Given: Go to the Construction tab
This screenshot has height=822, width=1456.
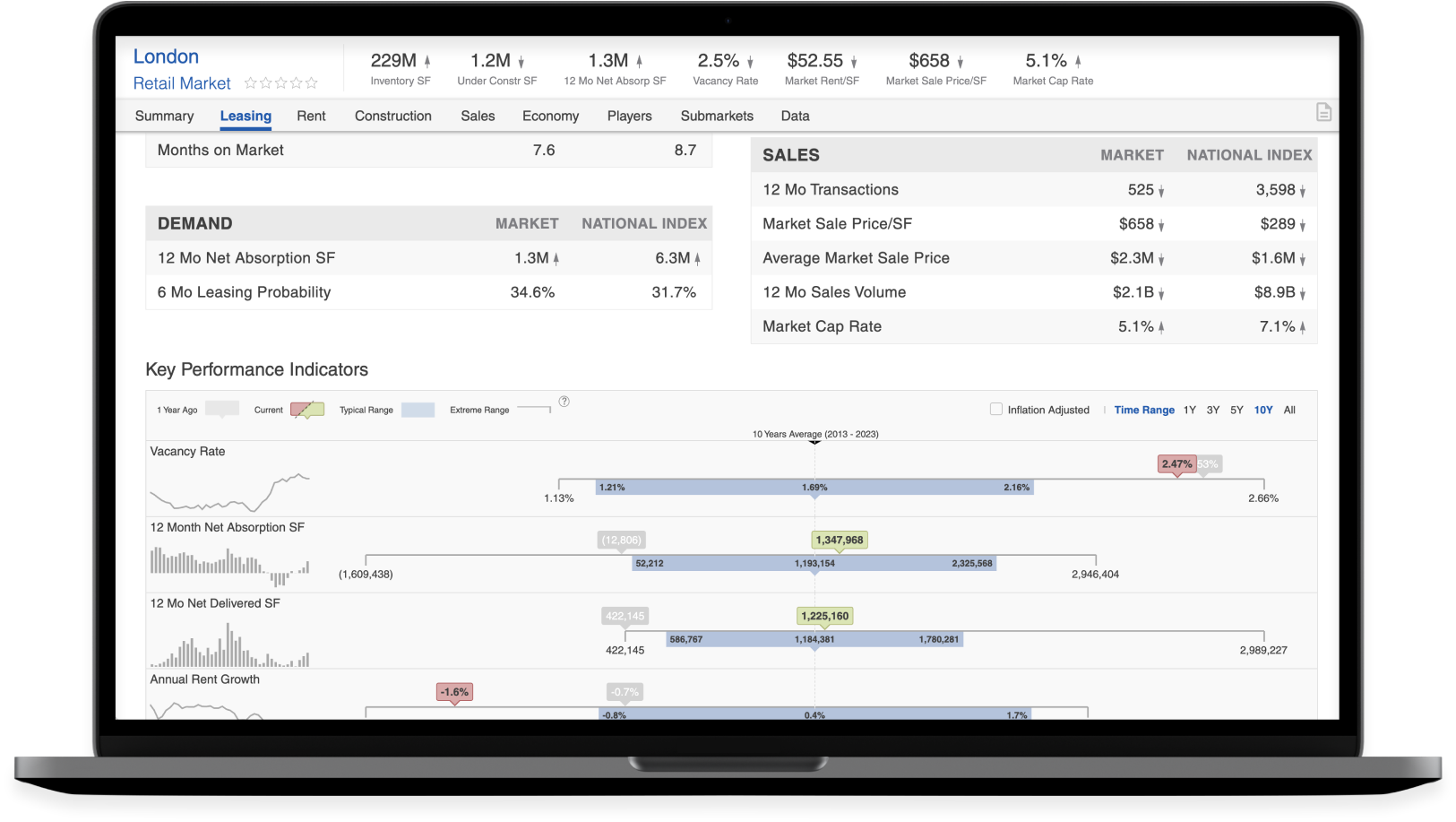Looking at the screenshot, I should [392, 116].
